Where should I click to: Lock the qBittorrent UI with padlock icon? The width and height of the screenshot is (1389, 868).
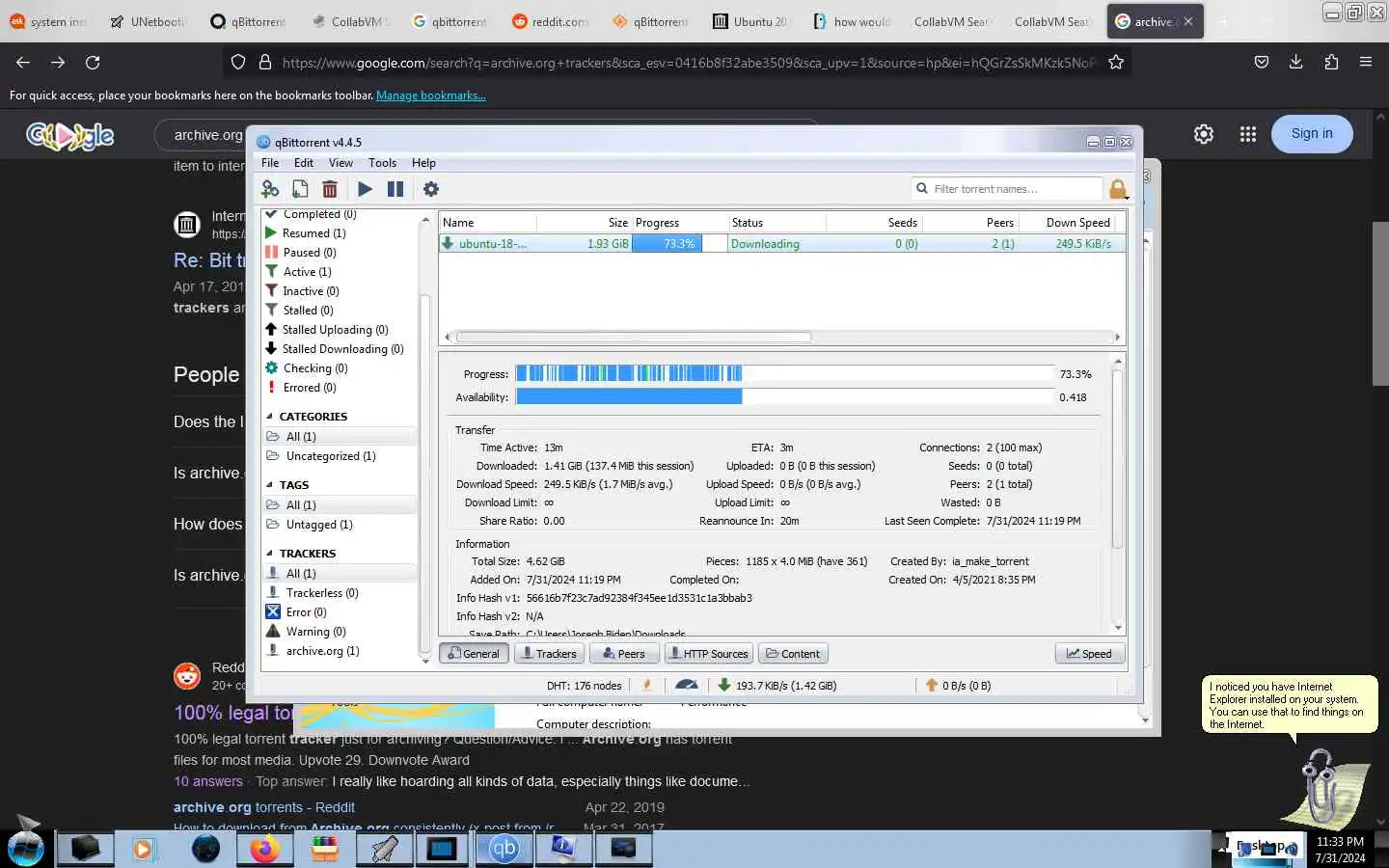(x=1118, y=189)
